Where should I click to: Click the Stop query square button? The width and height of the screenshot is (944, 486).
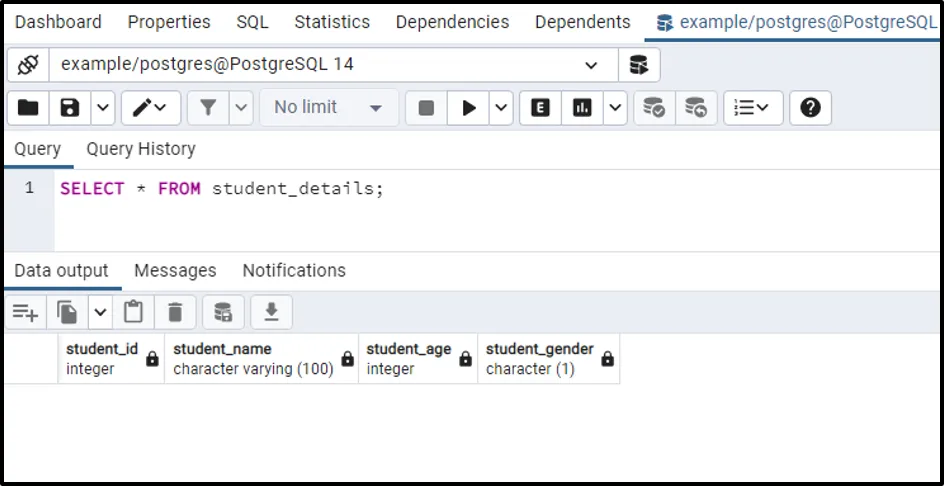[426, 108]
